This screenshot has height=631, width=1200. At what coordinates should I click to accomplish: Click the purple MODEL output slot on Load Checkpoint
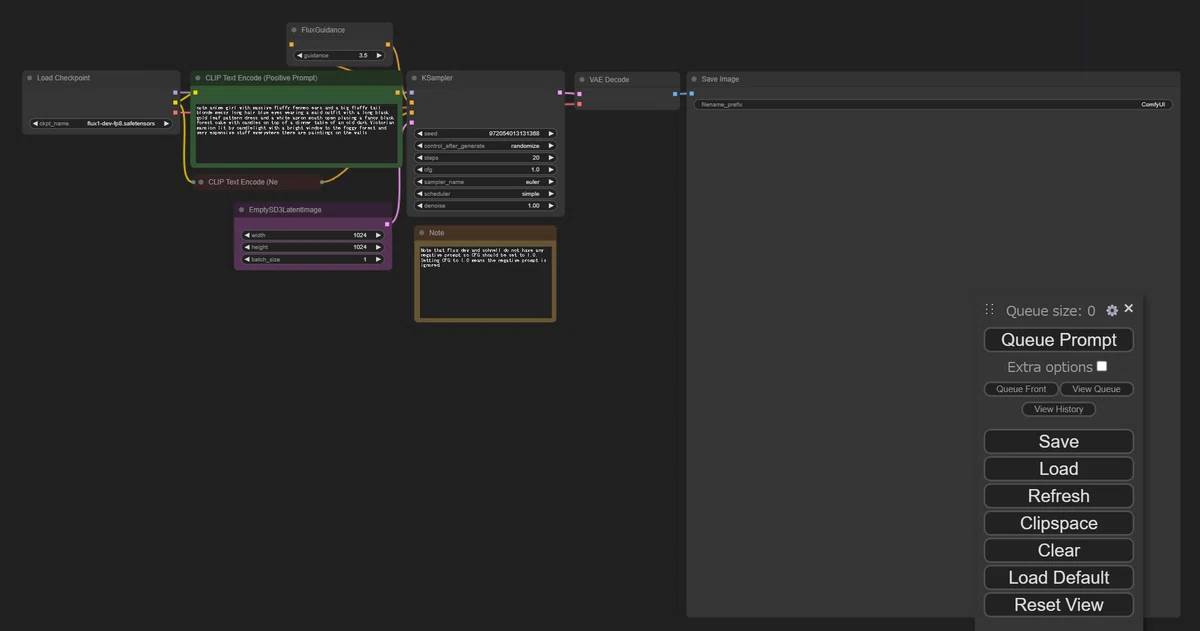(x=175, y=92)
